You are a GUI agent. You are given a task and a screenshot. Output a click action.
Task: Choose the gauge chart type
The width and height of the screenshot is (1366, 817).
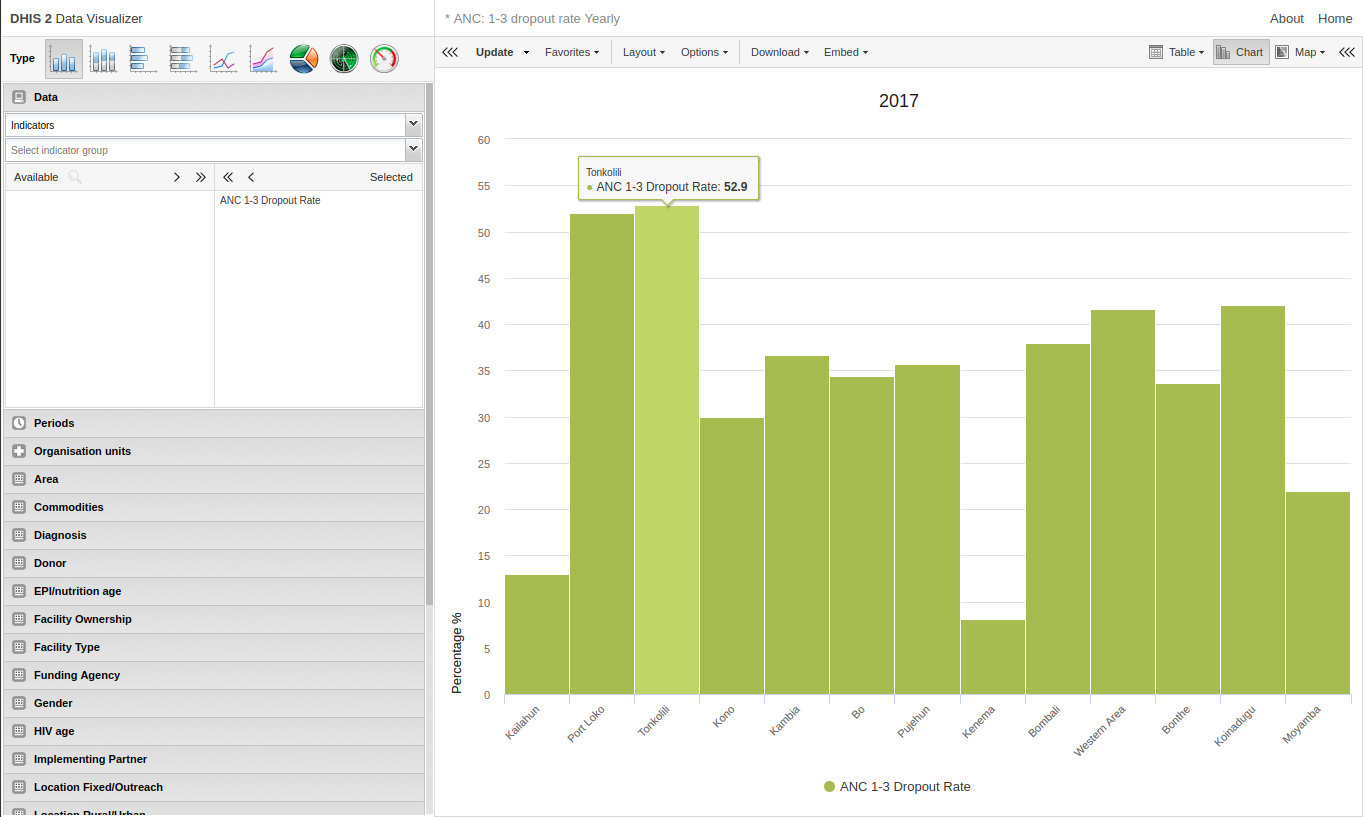pos(383,58)
